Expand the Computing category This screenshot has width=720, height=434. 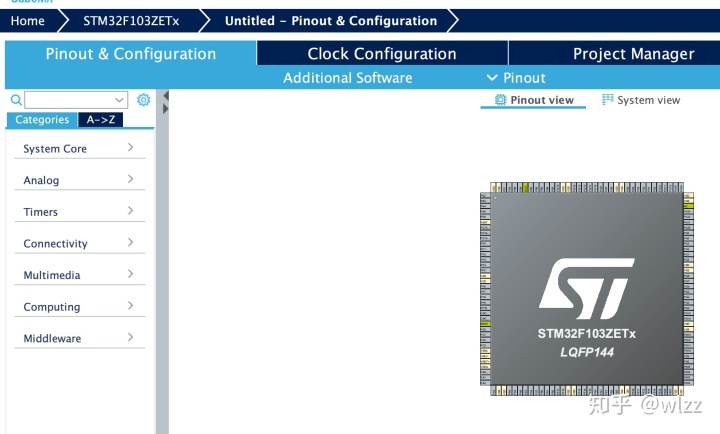(x=79, y=306)
